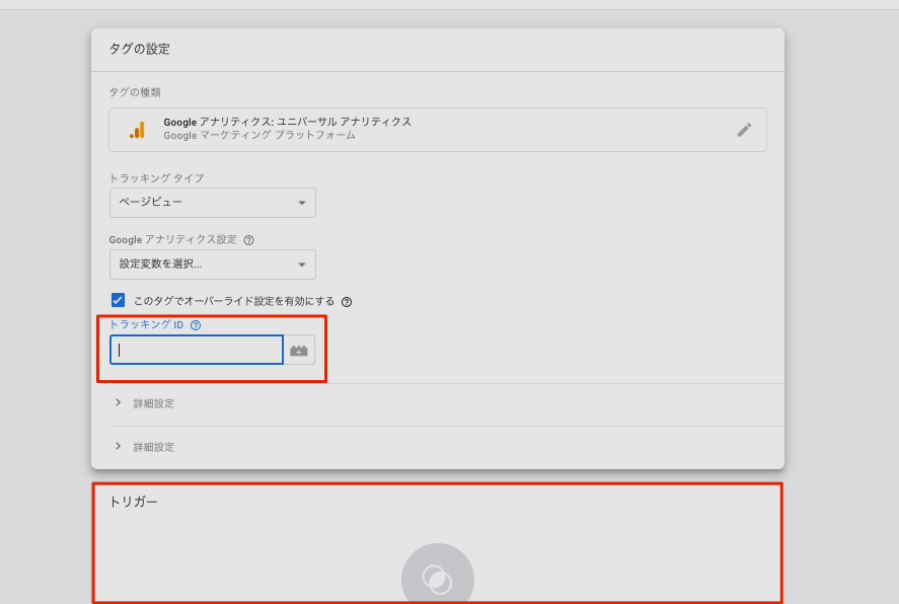This screenshot has width=899, height=604.
Task: Click the トリガー section heading
Action: point(133,502)
